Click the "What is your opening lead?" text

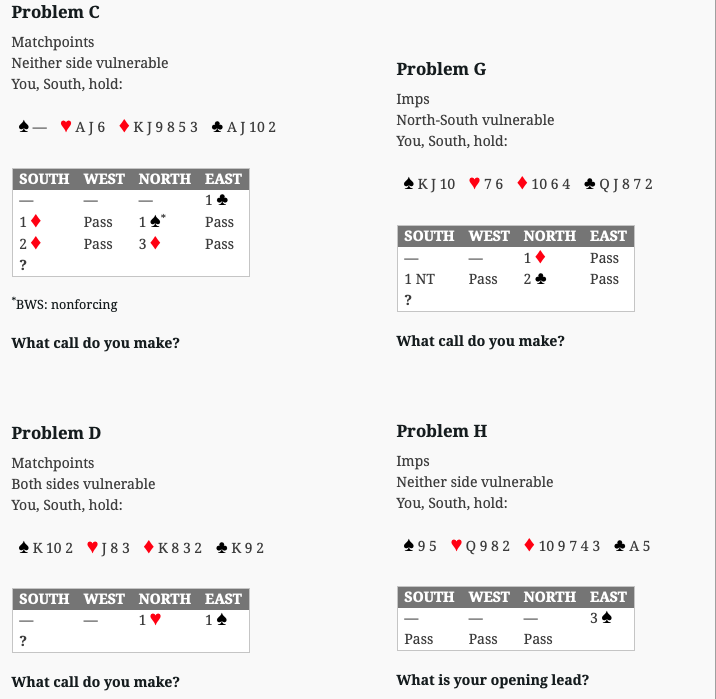492,680
